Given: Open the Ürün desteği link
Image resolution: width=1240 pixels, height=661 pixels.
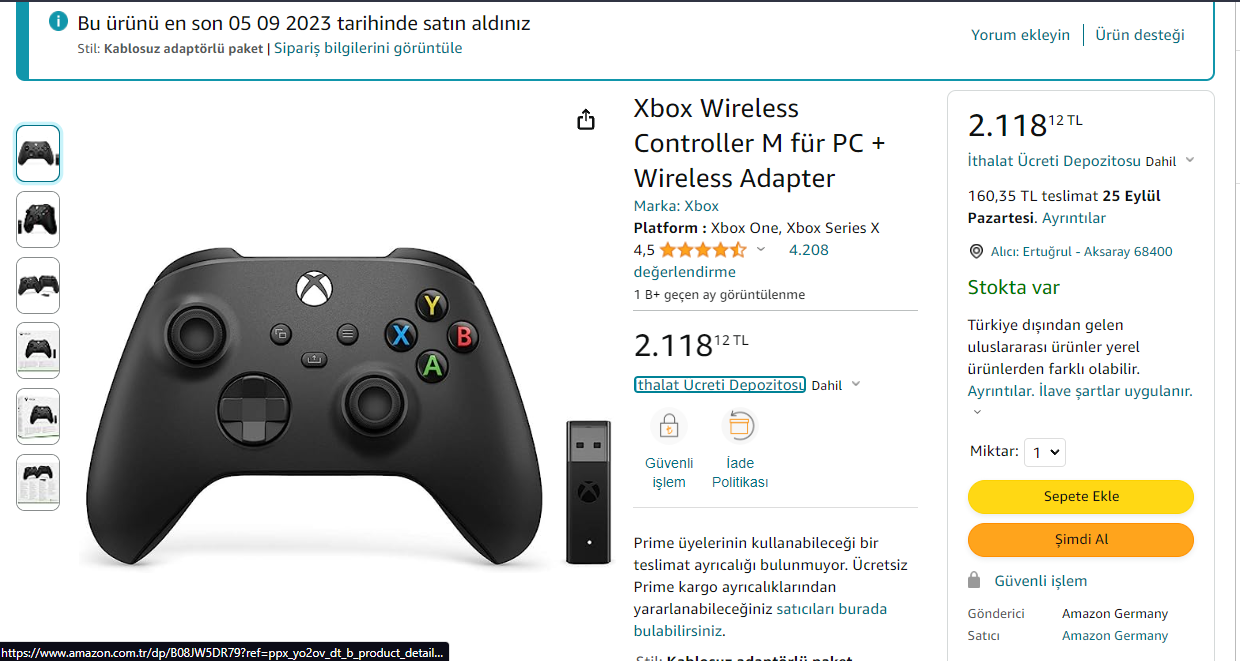Looking at the screenshot, I should click(1140, 35).
